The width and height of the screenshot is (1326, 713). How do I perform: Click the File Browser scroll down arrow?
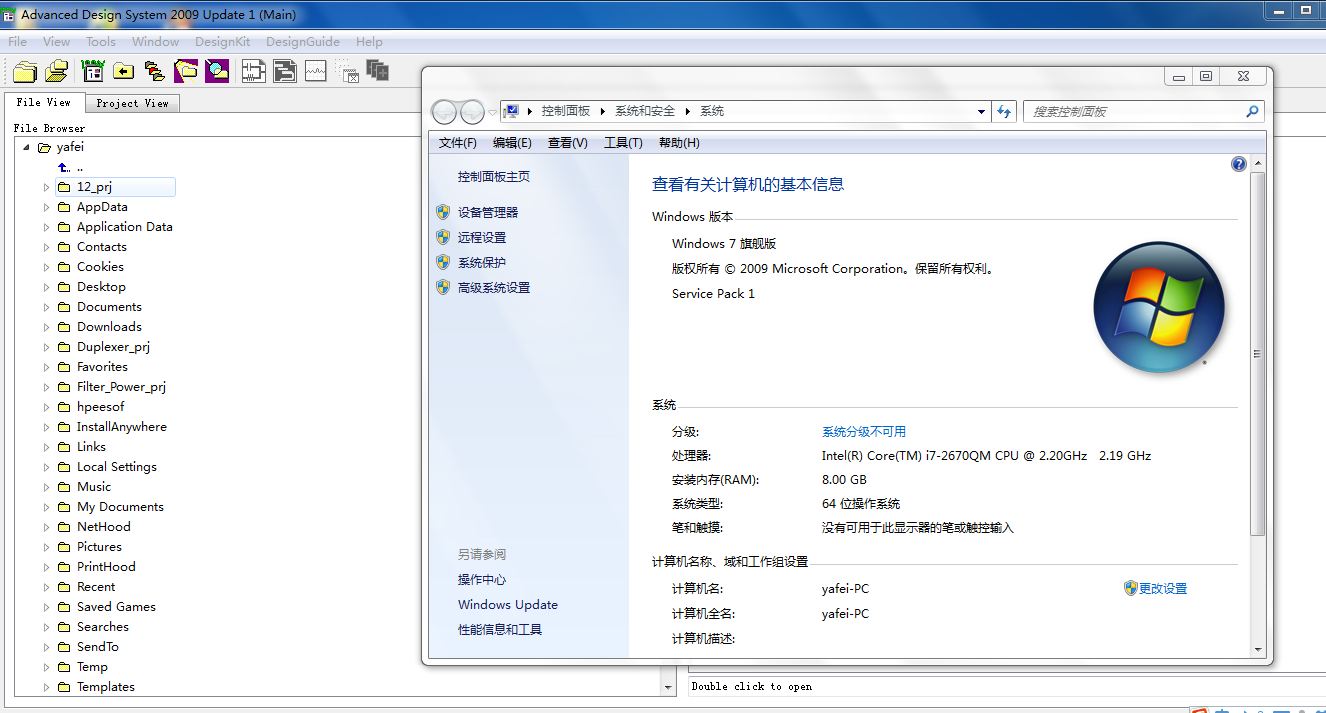point(668,688)
